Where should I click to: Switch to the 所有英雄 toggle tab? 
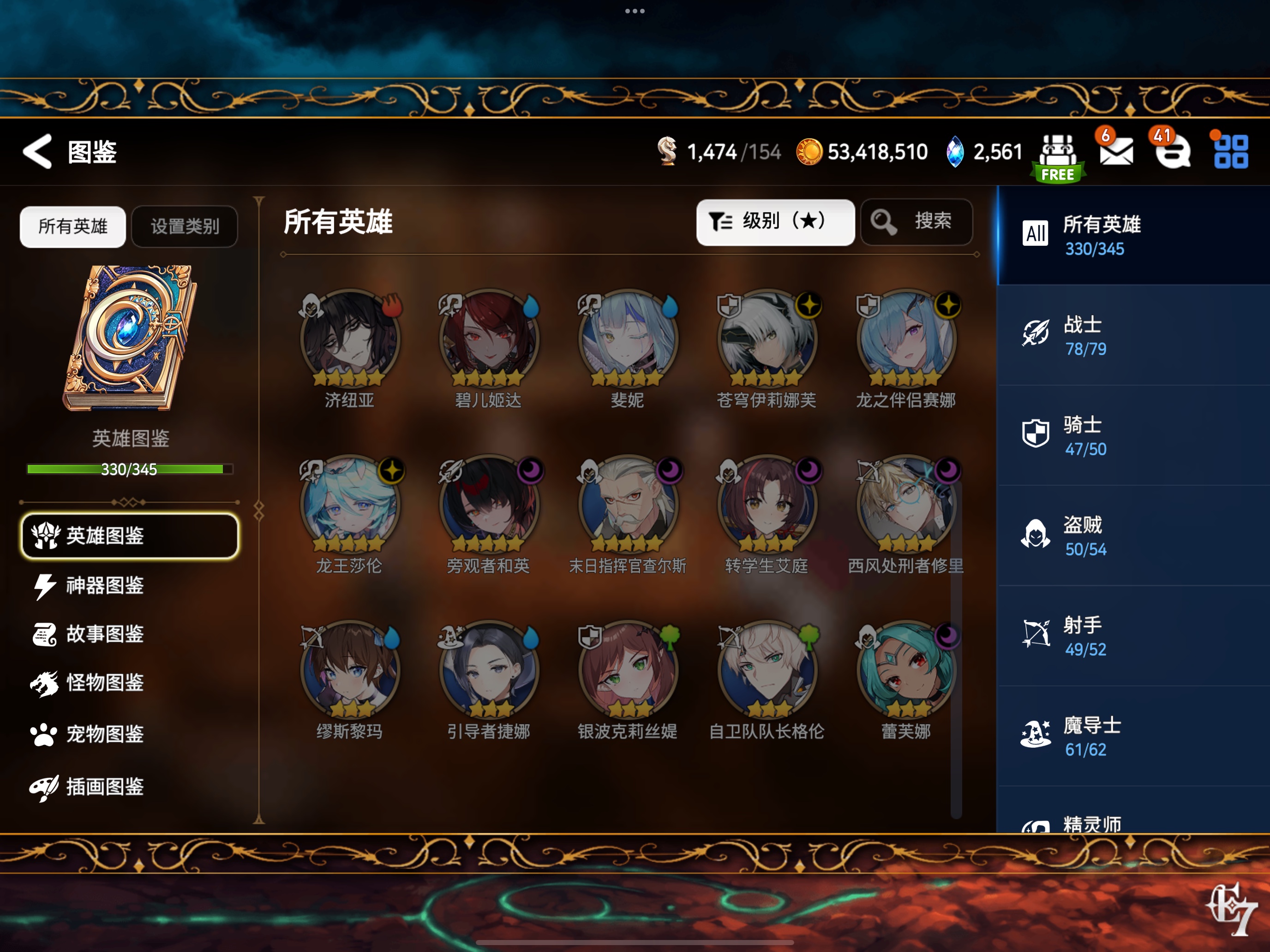coord(72,226)
